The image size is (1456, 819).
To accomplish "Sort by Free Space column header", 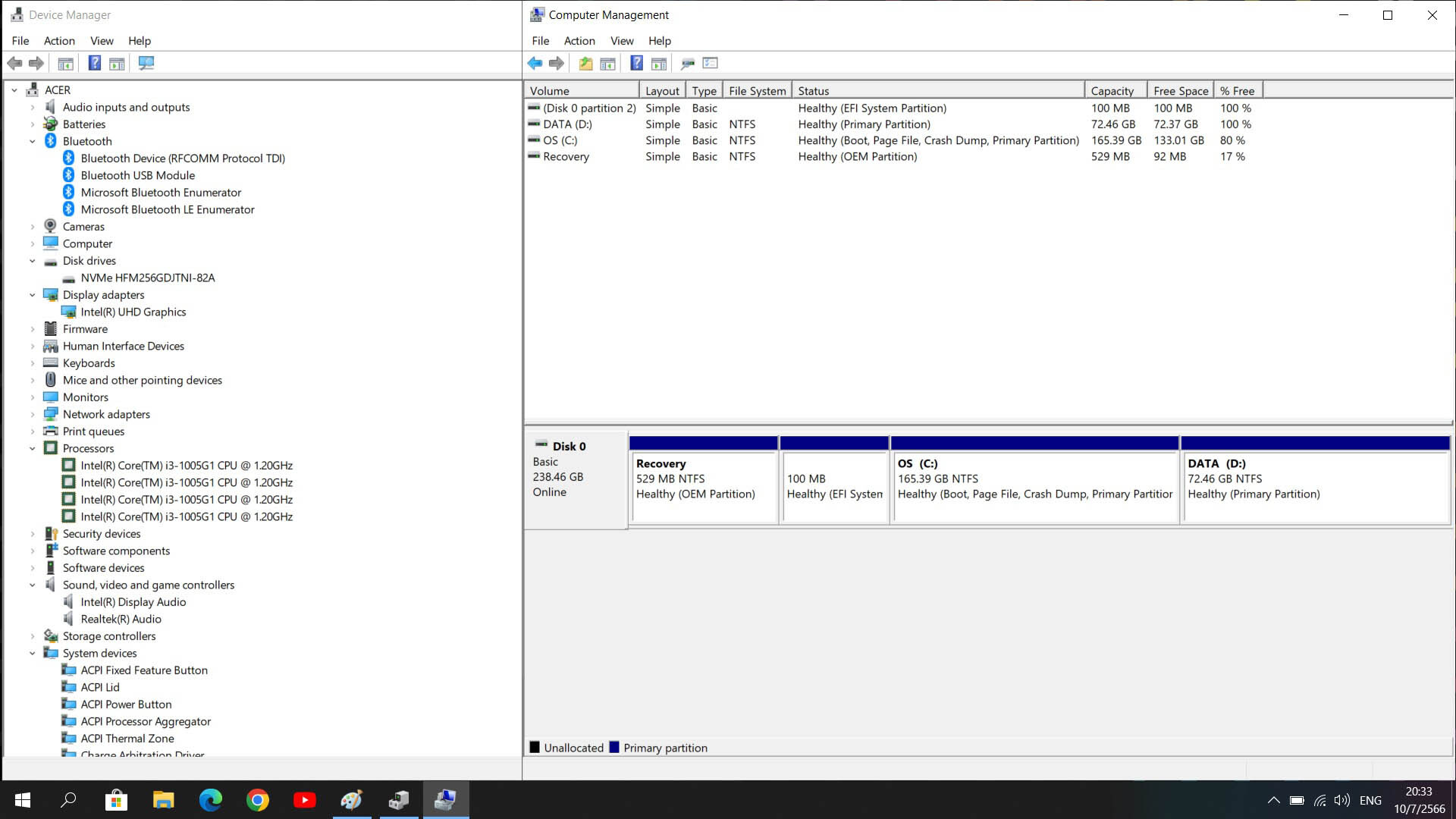I will [1181, 91].
